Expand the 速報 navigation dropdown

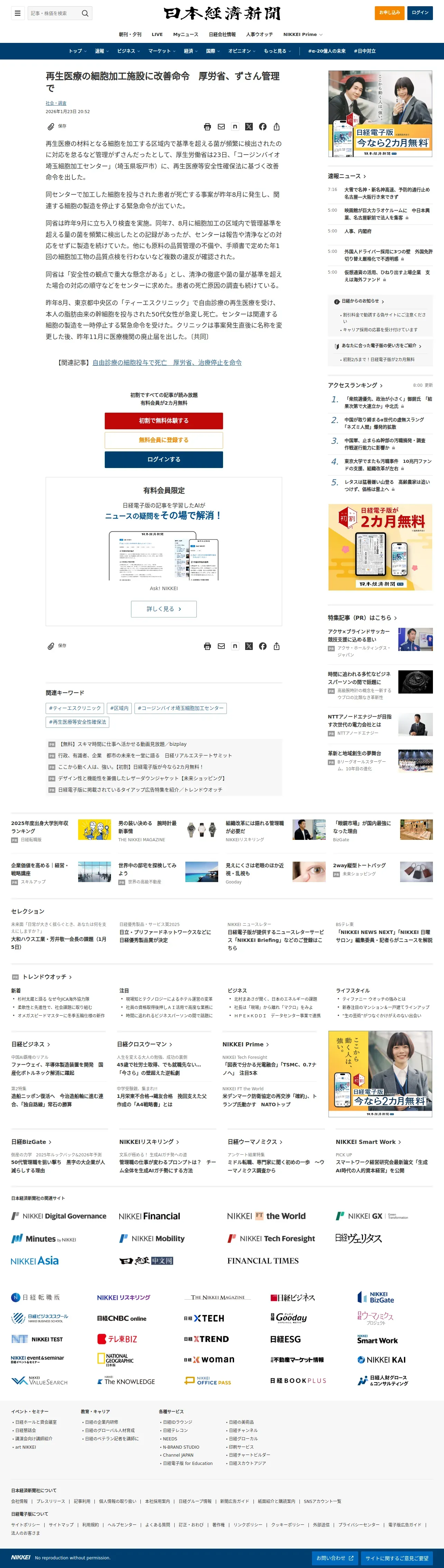click(102, 51)
